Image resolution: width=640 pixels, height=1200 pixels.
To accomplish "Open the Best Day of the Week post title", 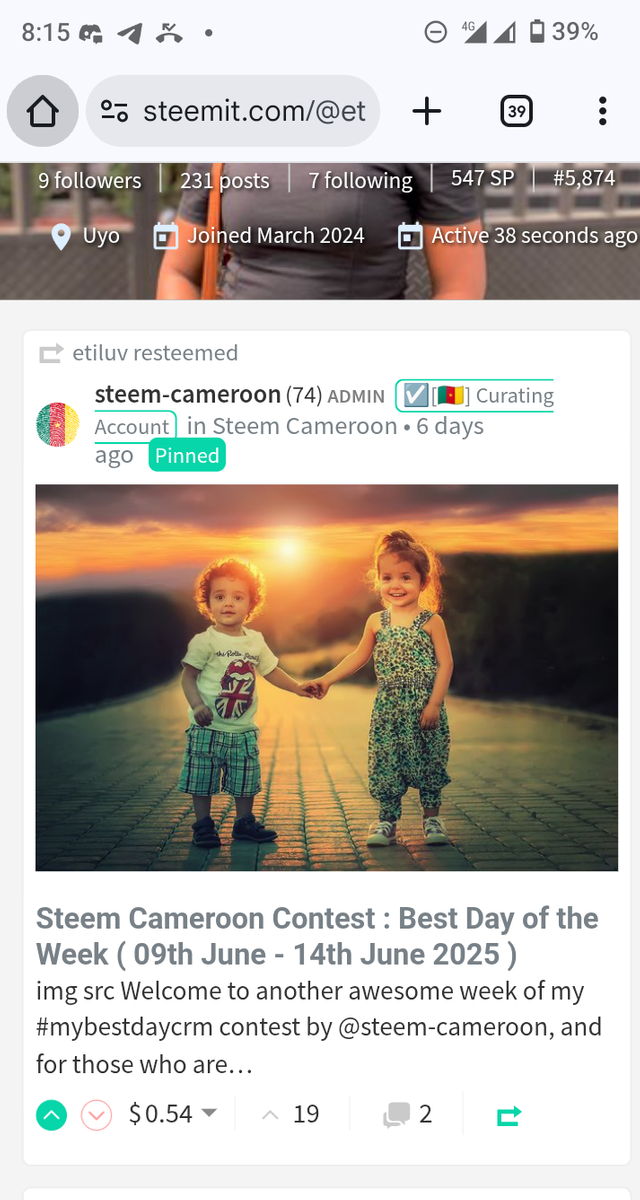I will 317,936.
